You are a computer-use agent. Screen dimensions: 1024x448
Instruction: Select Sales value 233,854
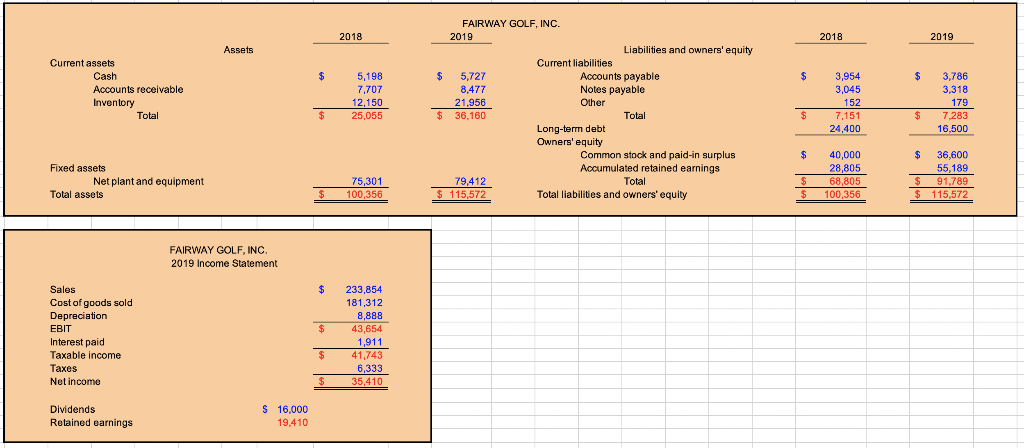[x=364, y=289]
